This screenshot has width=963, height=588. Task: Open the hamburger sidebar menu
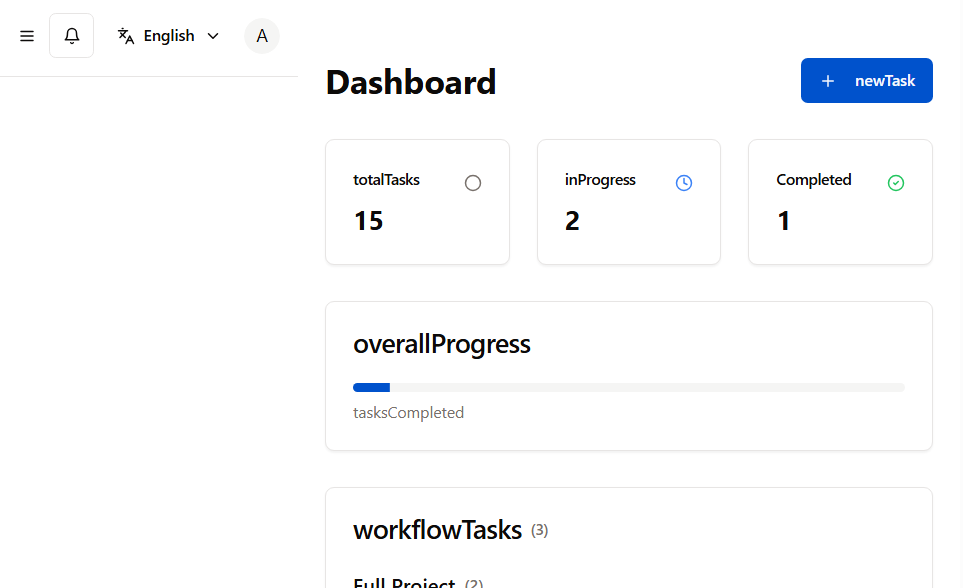[x=27, y=36]
